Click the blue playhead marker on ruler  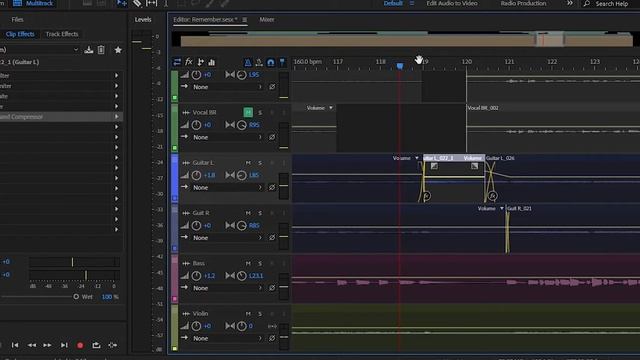click(400, 66)
